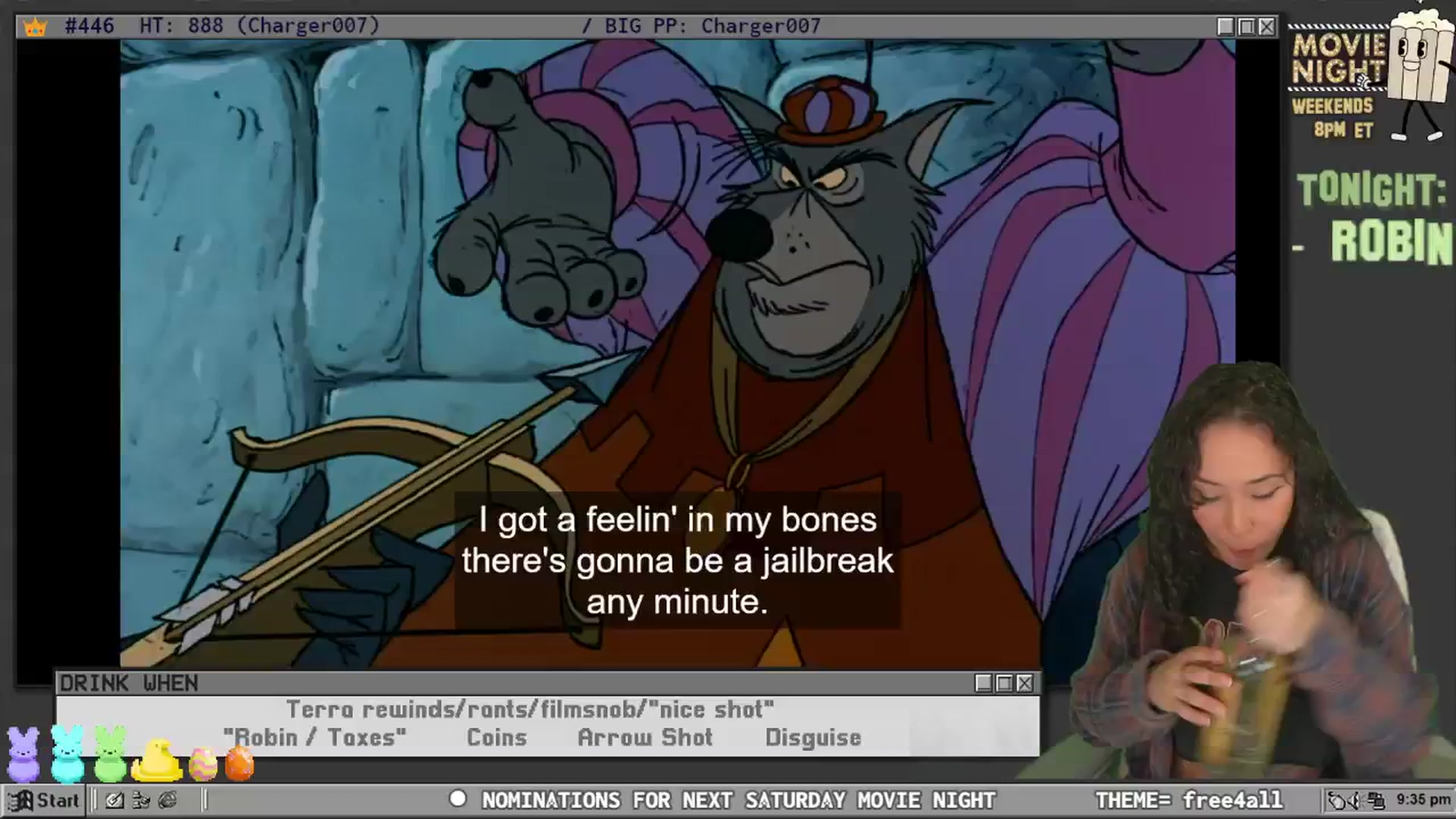Click the MOVIE NIGHT logo text
The image size is (1456, 819).
1339,59
